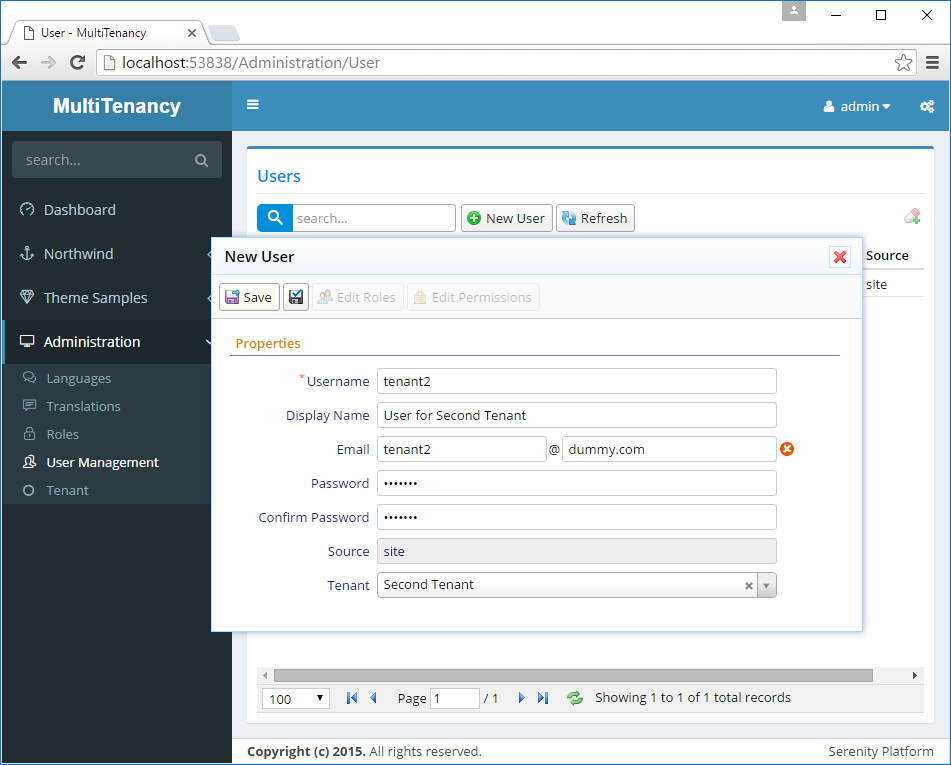Bookmark page with the star icon

(903, 63)
